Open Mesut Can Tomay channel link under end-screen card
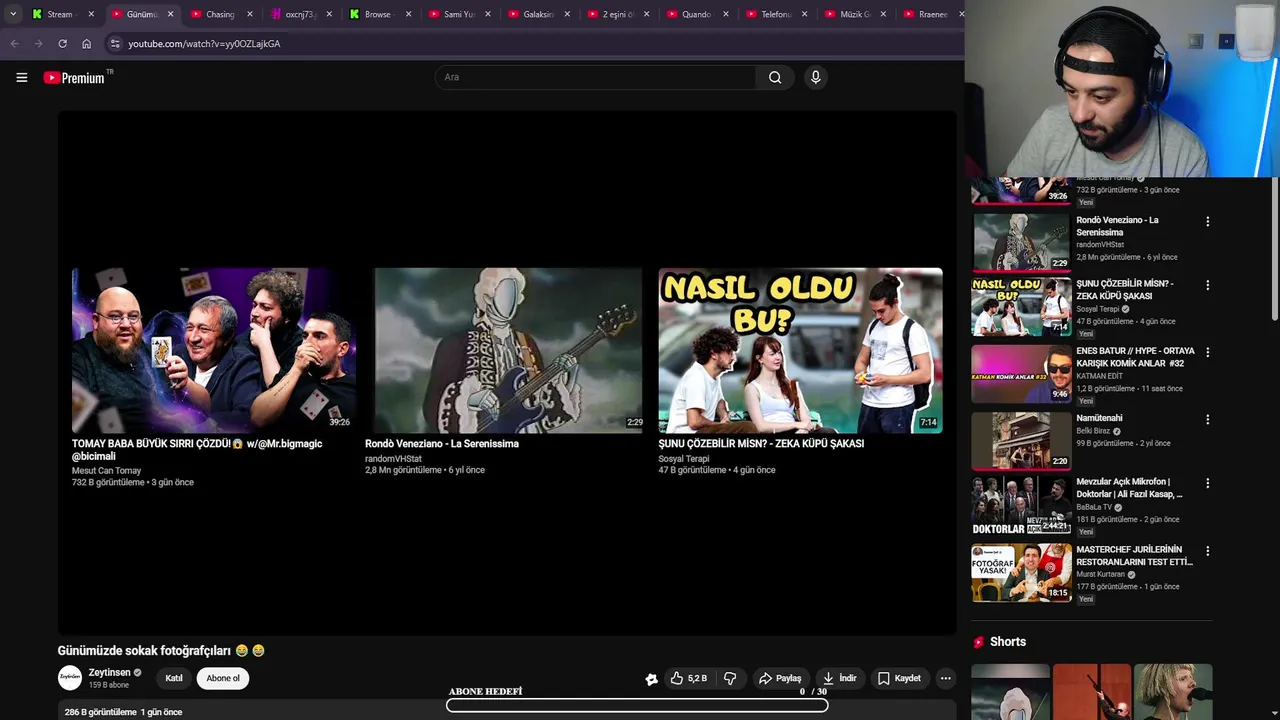 (106, 470)
